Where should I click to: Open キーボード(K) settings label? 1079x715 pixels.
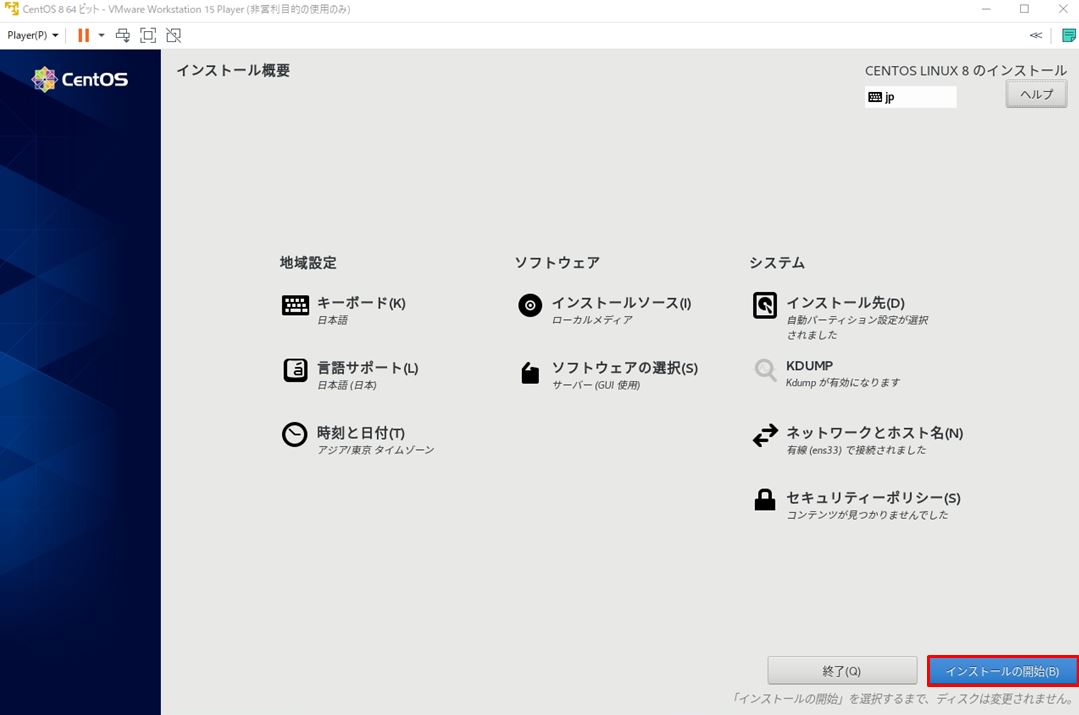pos(361,303)
